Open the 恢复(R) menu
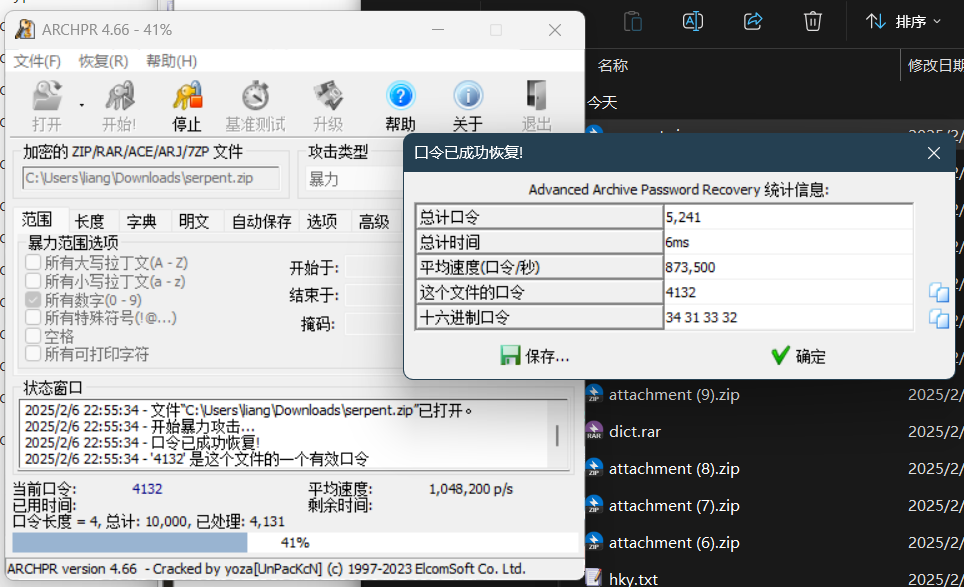964x587 pixels. [103, 61]
